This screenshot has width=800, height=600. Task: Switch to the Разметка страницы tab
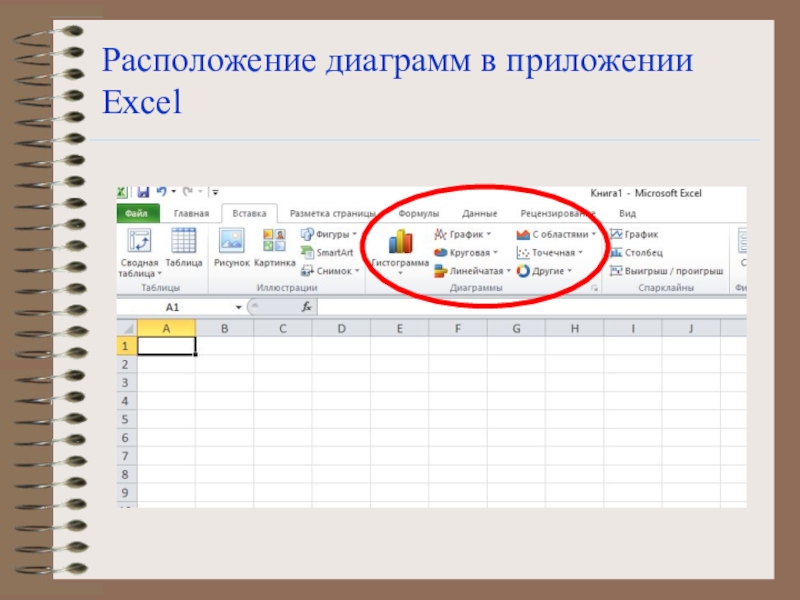pos(332,213)
